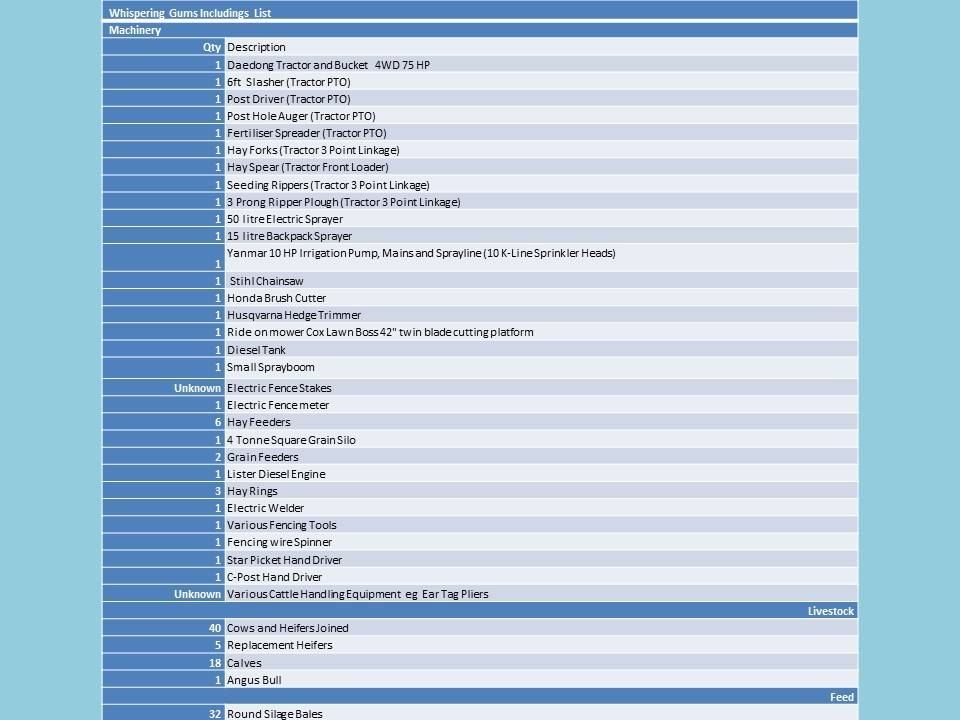Click the Livestock section header

coord(830,611)
